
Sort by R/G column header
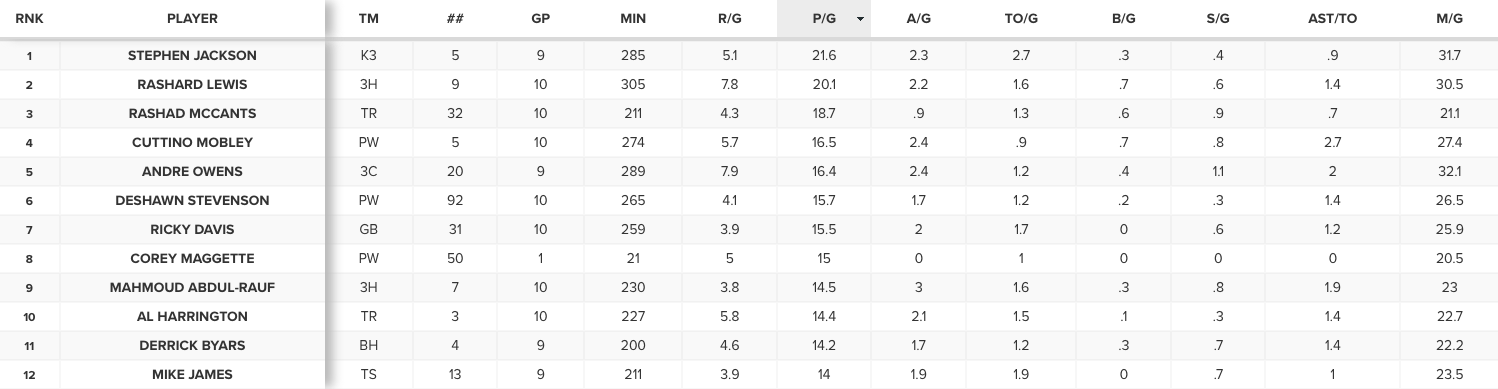[730, 19]
